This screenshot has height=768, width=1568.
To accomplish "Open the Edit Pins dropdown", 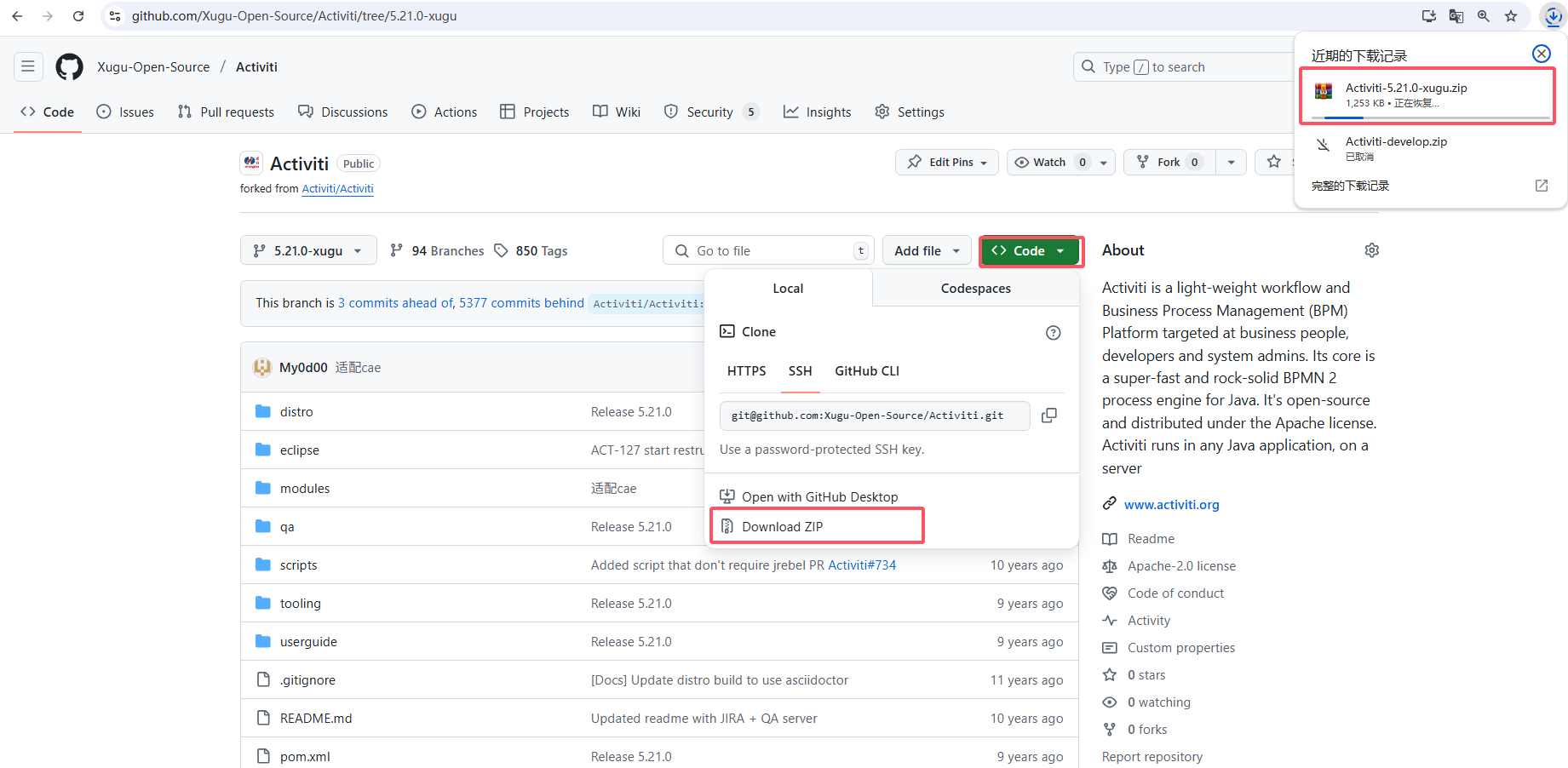I will (947, 162).
